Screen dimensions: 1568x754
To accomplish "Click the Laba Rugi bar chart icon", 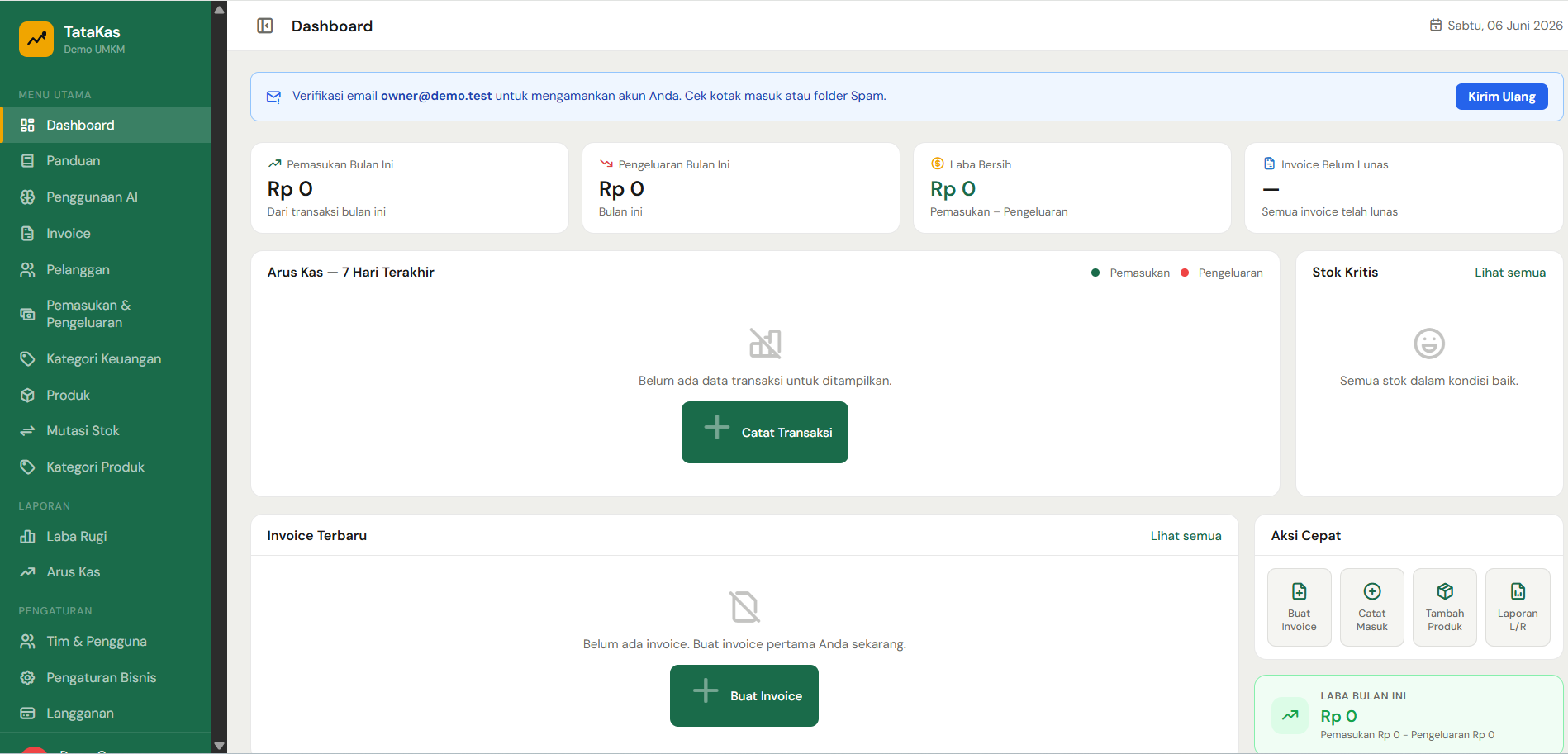I will click(x=27, y=536).
